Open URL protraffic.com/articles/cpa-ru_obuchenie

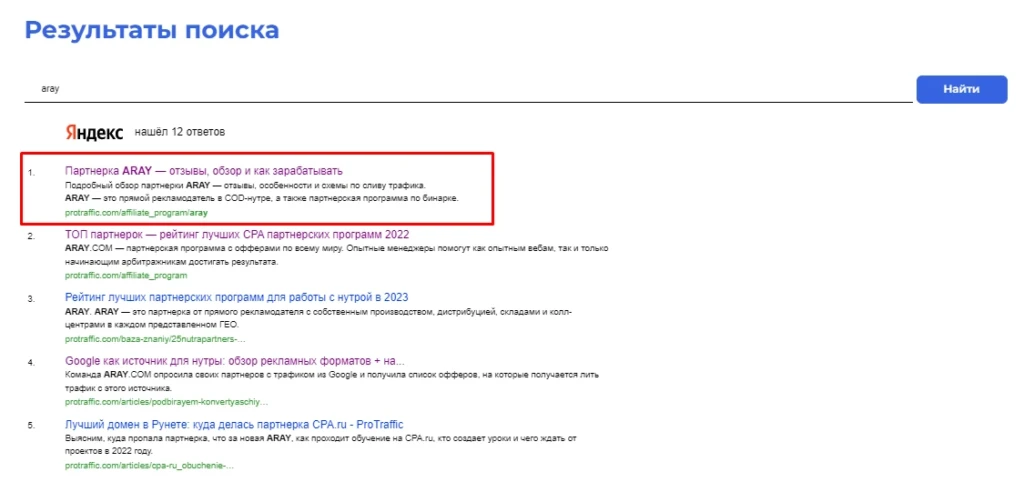(150, 466)
